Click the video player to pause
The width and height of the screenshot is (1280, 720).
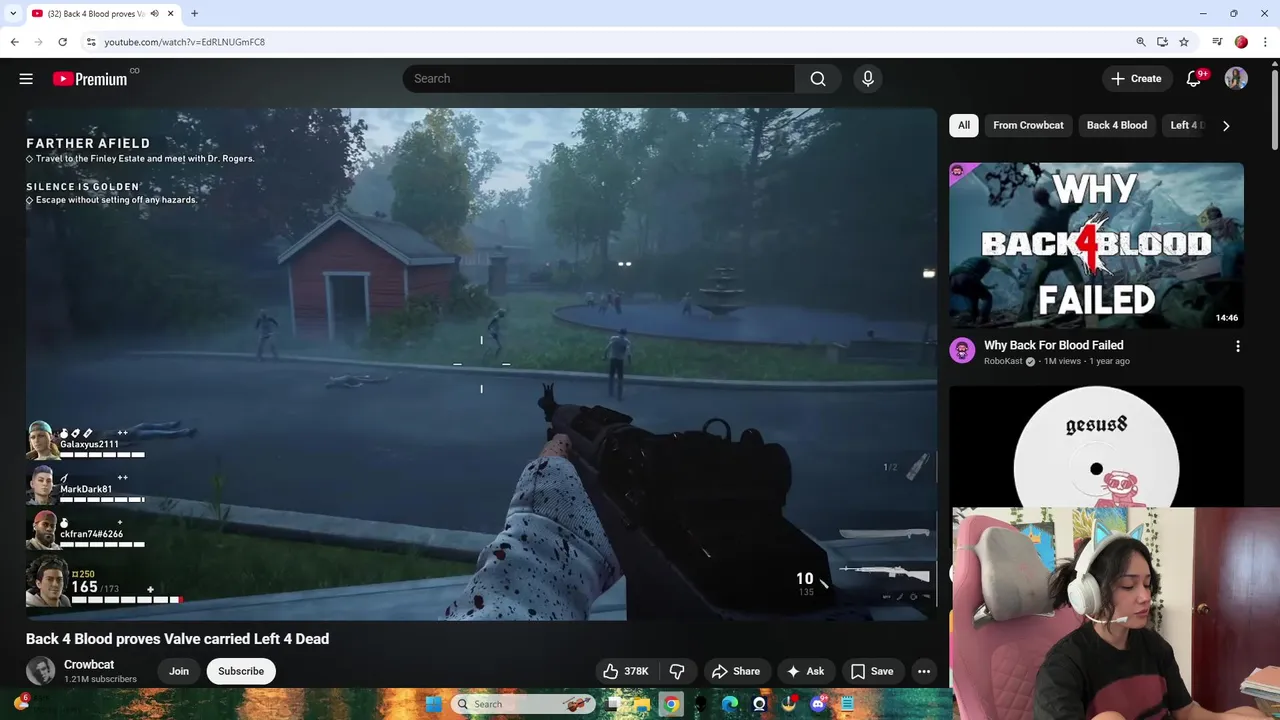pyautogui.click(x=481, y=364)
